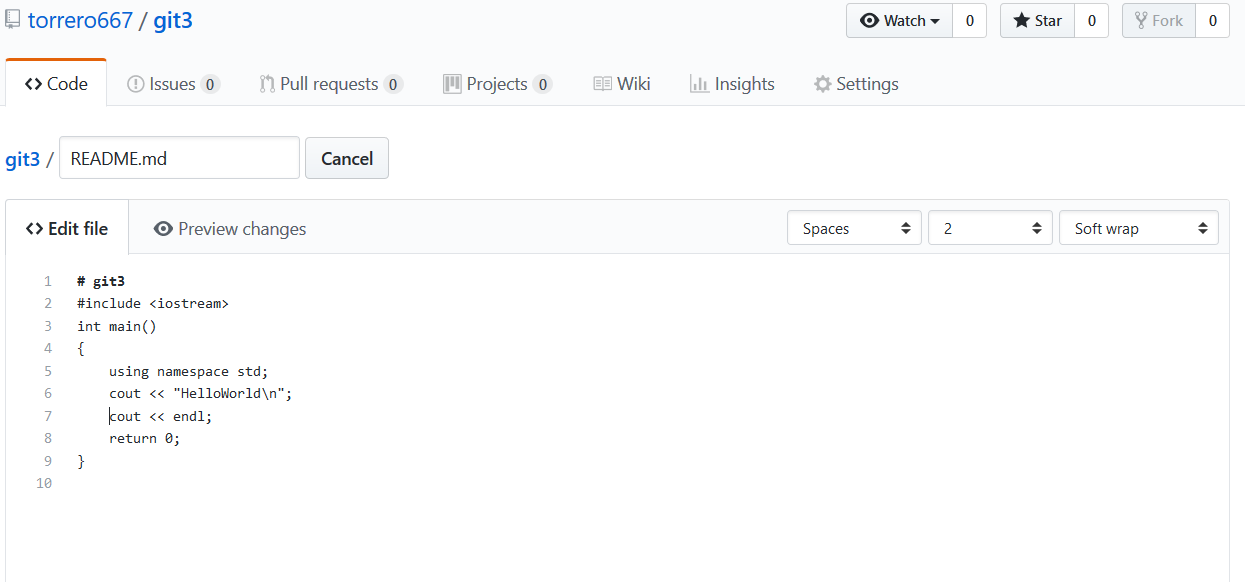Image resolution: width=1245 pixels, height=582 pixels.
Task: Click the Issues count badge
Action: pyautogui.click(x=210, y=84)
